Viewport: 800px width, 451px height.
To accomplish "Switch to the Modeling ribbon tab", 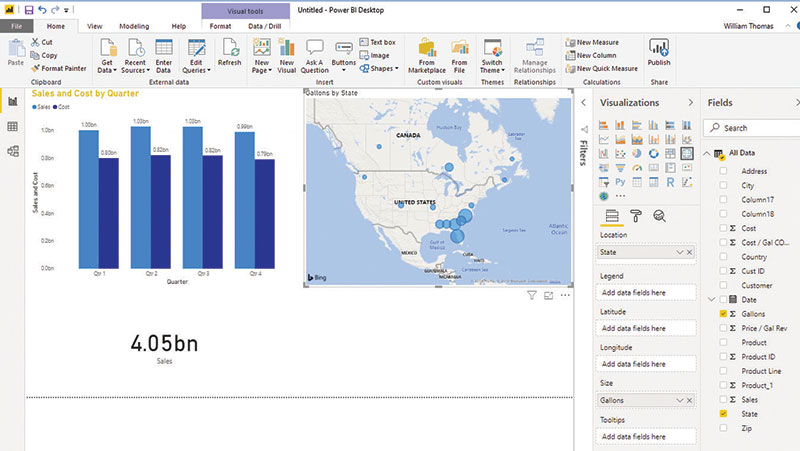I will (132, 24).
